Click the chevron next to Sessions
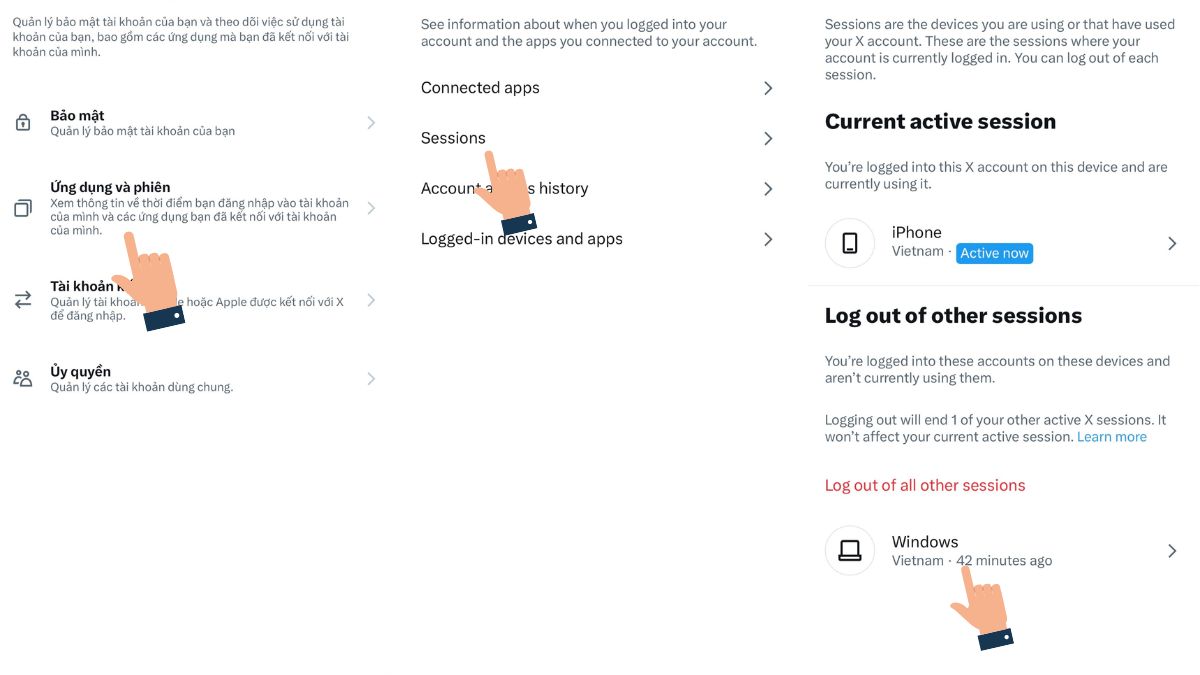Screen dimensions: 1200x675 [x=768, y=138]
